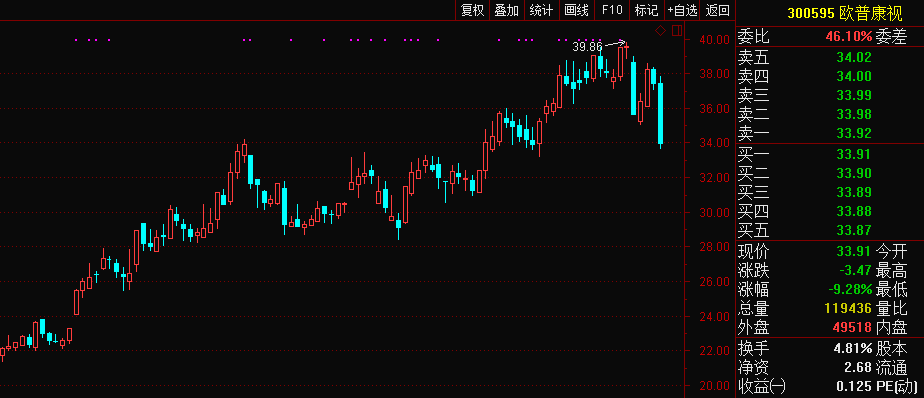Open the 统计 statistics tool
Screen dimensions: 924x398
(542, 10)
